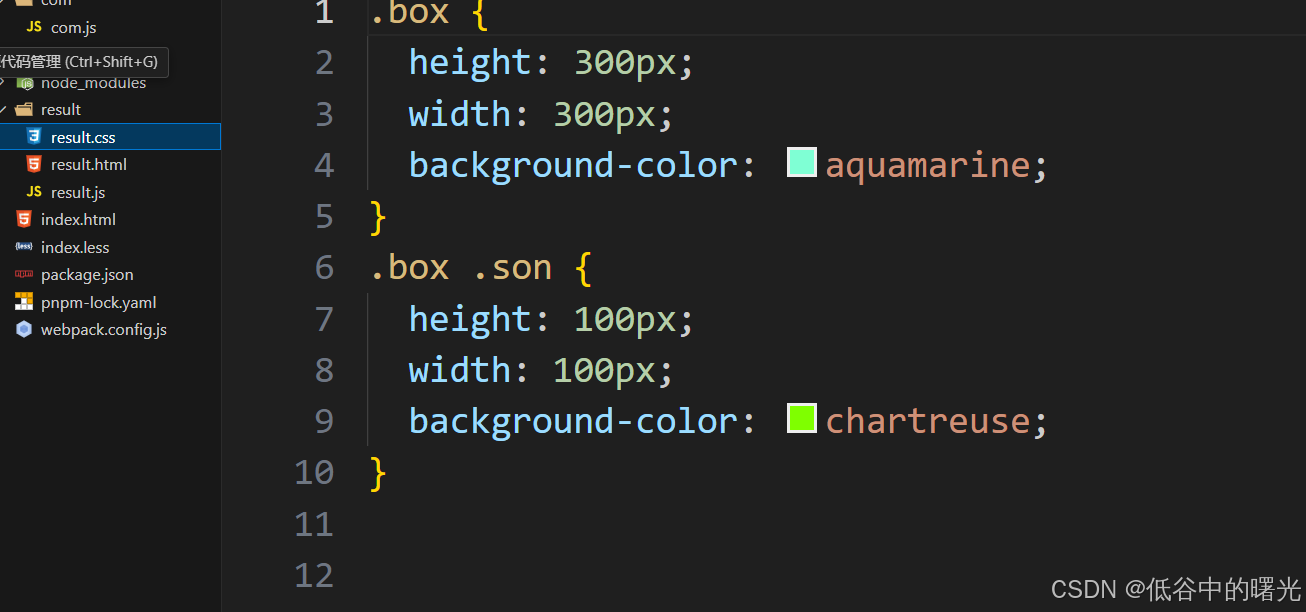This screenshot has width=1306, height=612.
Task: Click line number 6 in the gutter
Action: pyautogui.click(x=323, y=267)
